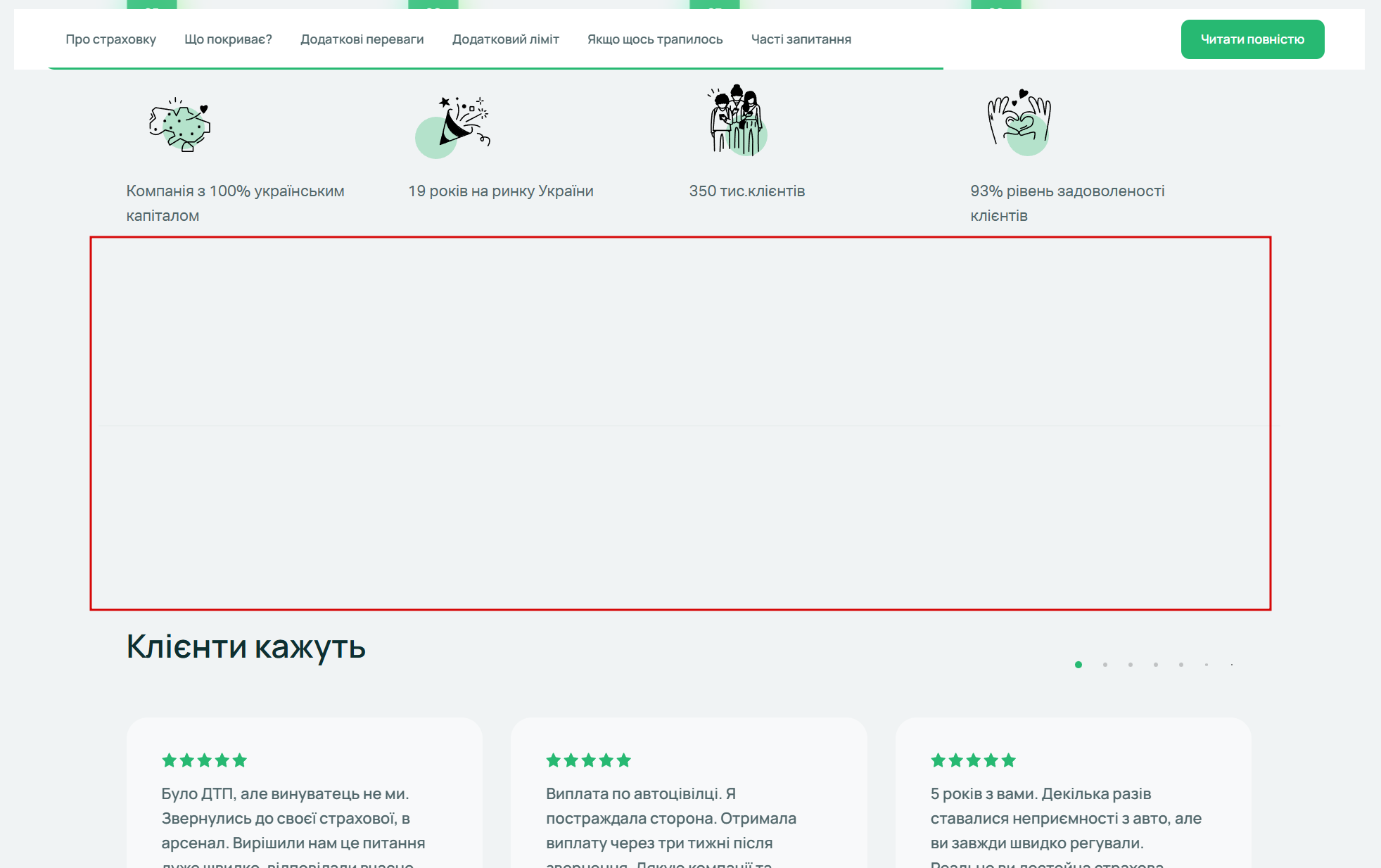Click the party popper celebration icon
The image size is (1381, 868).
point(452,127)
